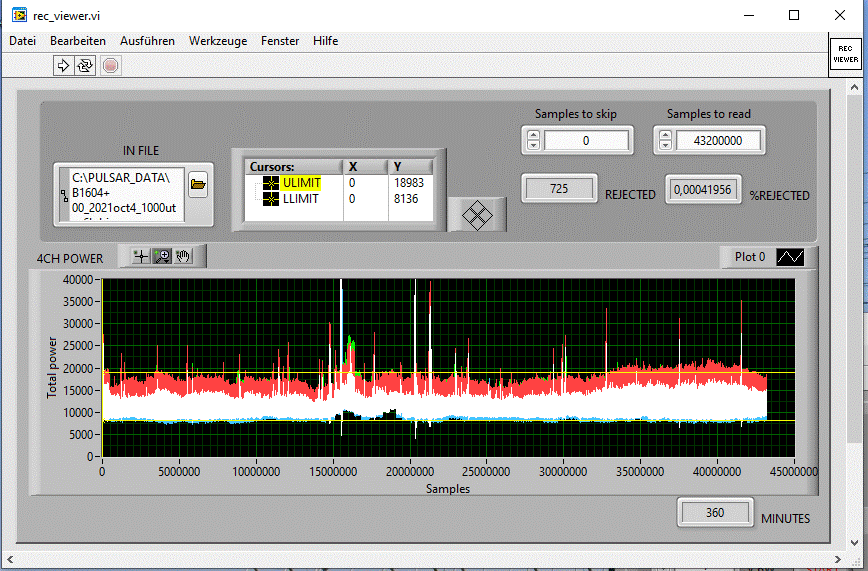Viewport: 868px width, 571px height.
Task: Click the Y column header in cursors
Action: 410,167
